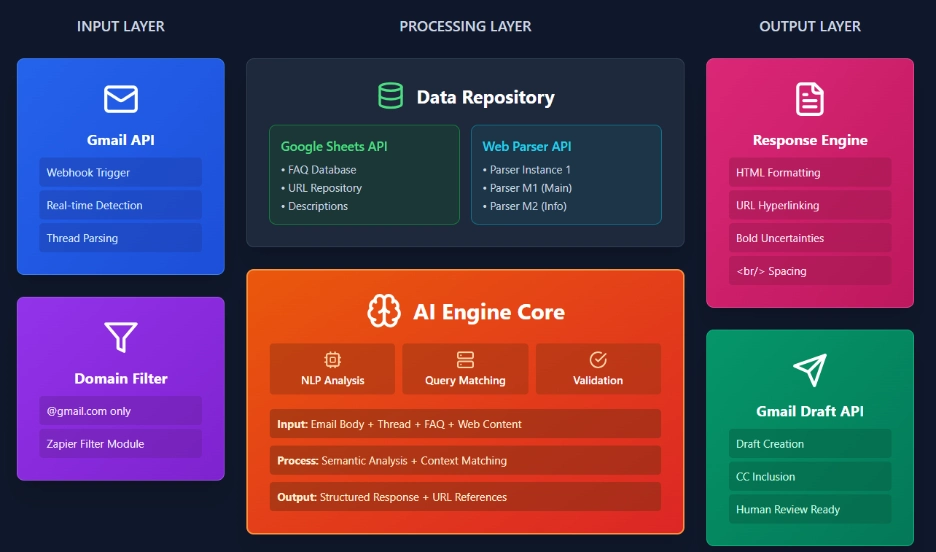
Task: Select the NLP Analysis tile
Action: (x=332, y=369)
